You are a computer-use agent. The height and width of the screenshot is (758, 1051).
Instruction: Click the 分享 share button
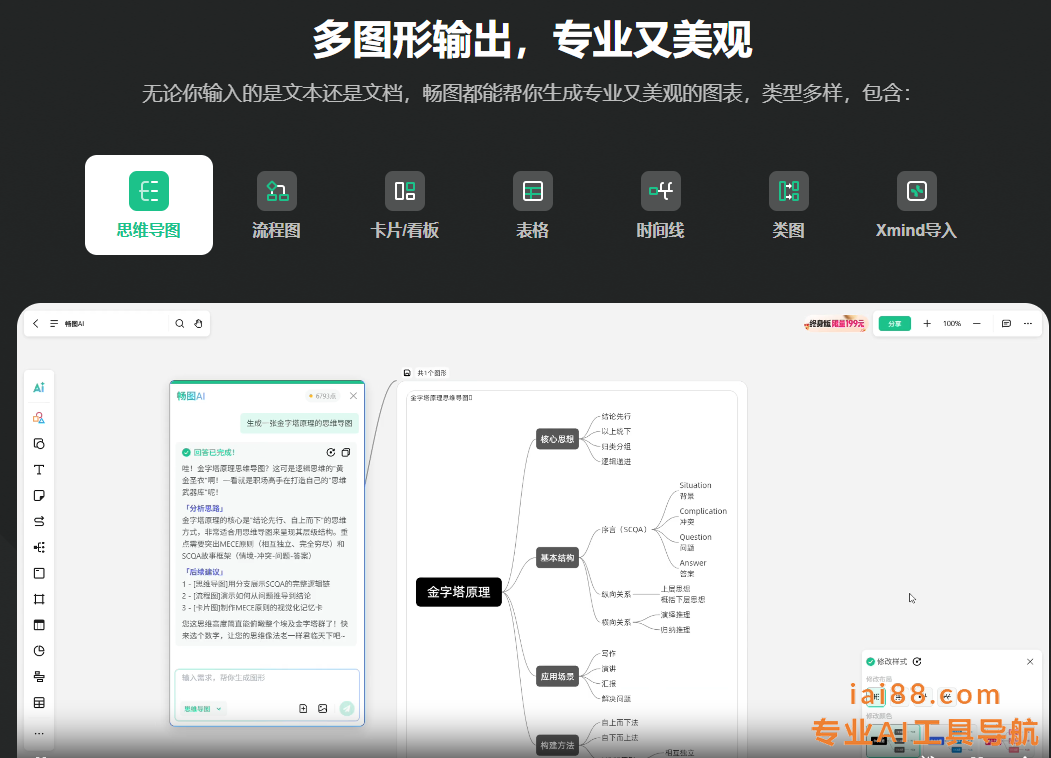895,324
